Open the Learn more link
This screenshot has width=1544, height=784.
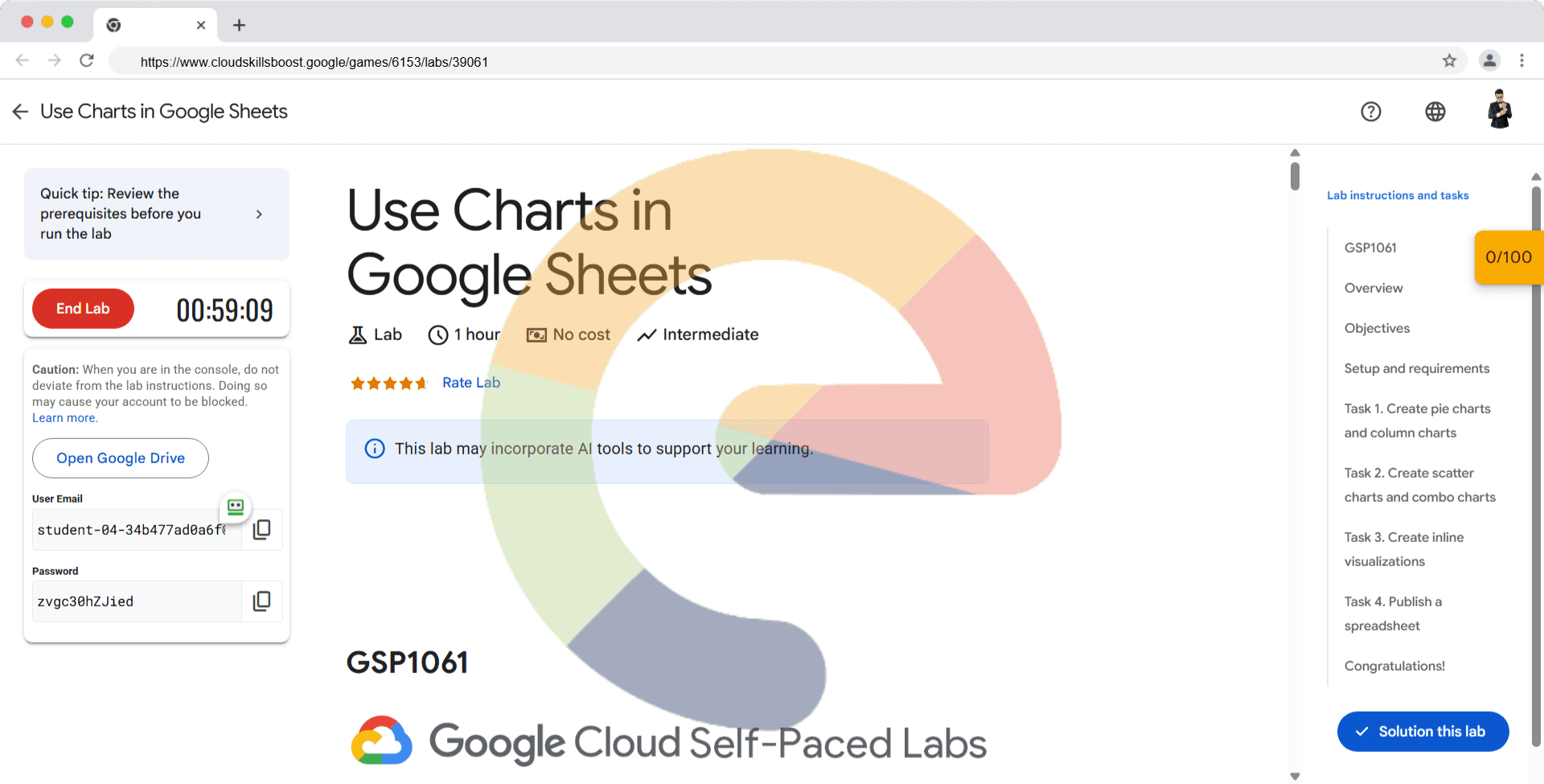pos(64,418)
